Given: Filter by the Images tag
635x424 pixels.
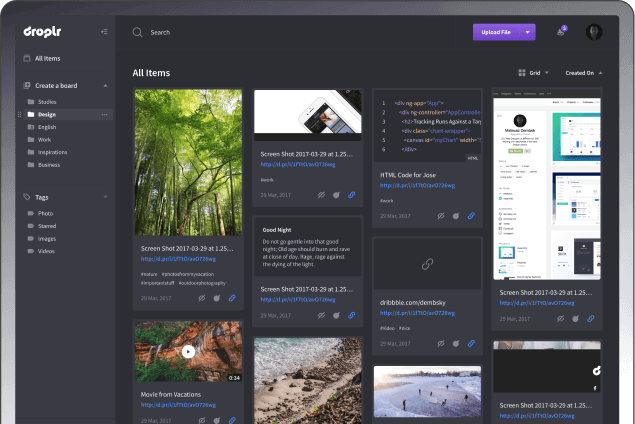Looking at the screenshot, I should (x=47, y=239).
